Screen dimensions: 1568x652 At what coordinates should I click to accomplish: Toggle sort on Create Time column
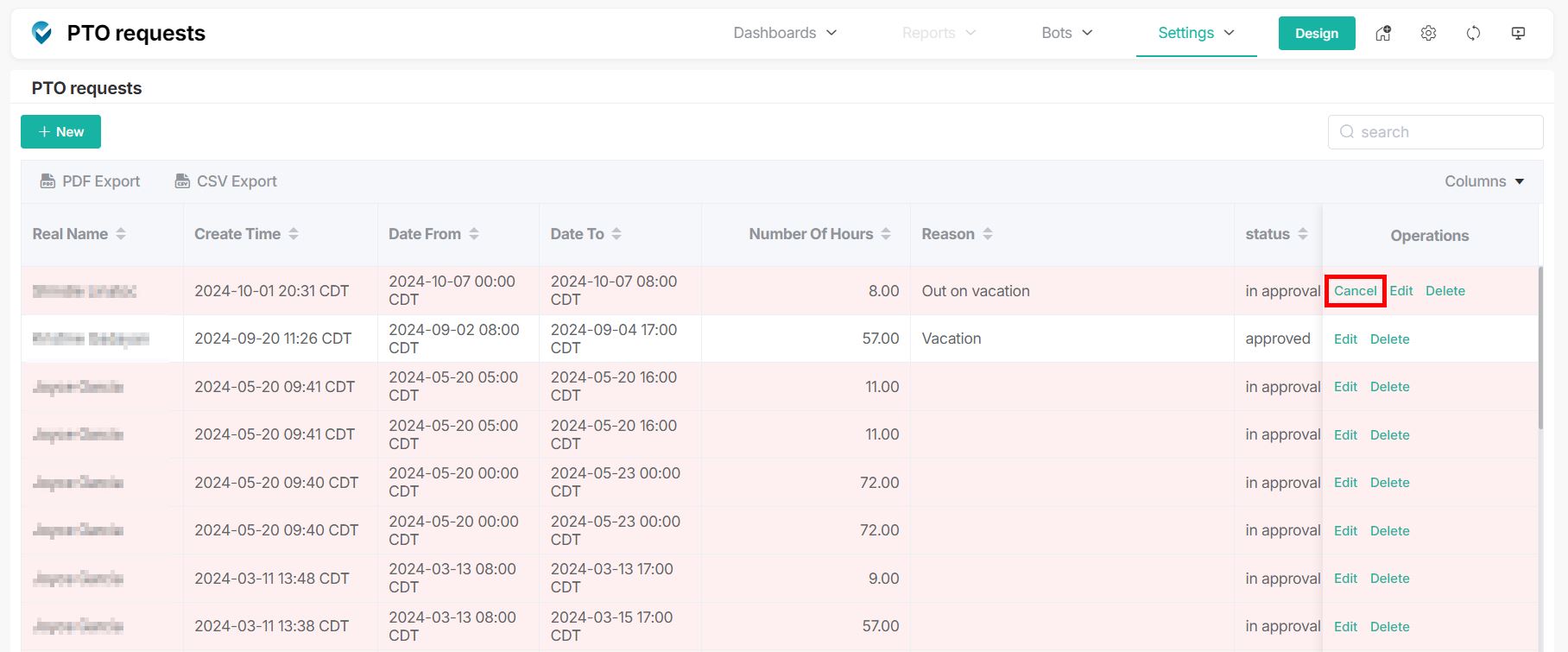[x=294, y=234]
